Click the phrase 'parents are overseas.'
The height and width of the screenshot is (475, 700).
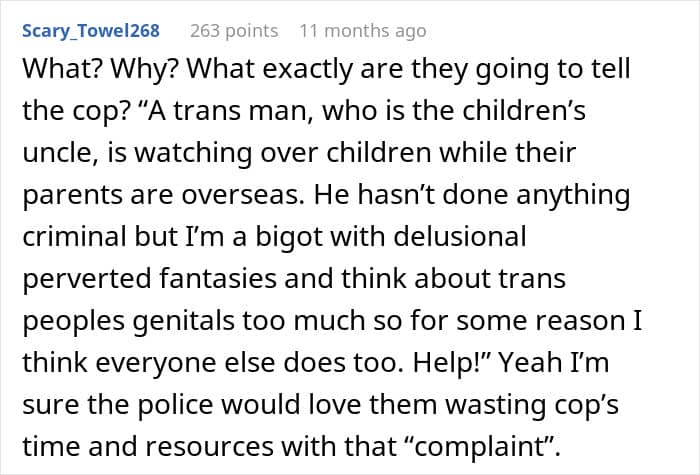(163, 195)
